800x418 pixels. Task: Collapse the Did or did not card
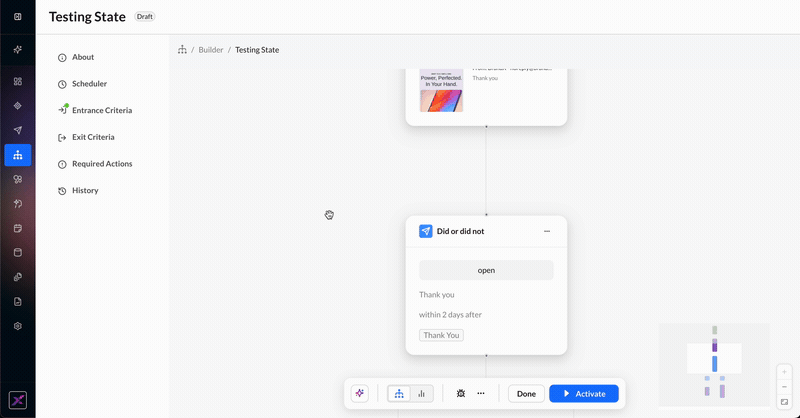(x=547, y=231)
